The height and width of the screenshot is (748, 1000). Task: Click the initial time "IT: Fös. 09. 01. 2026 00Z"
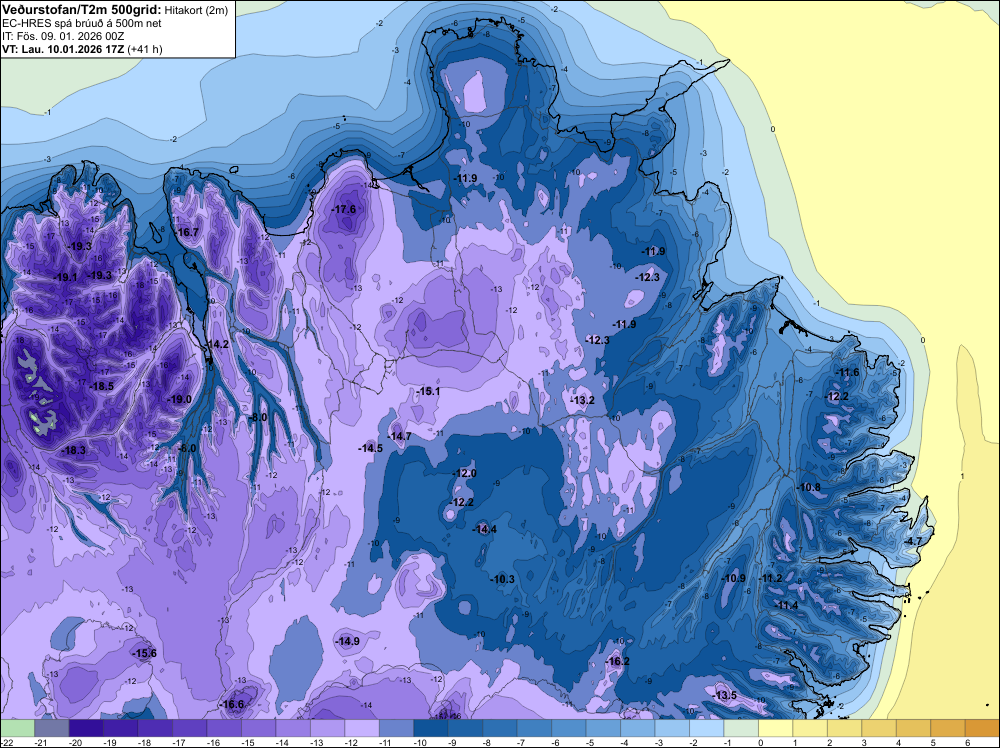coord(63,36)
